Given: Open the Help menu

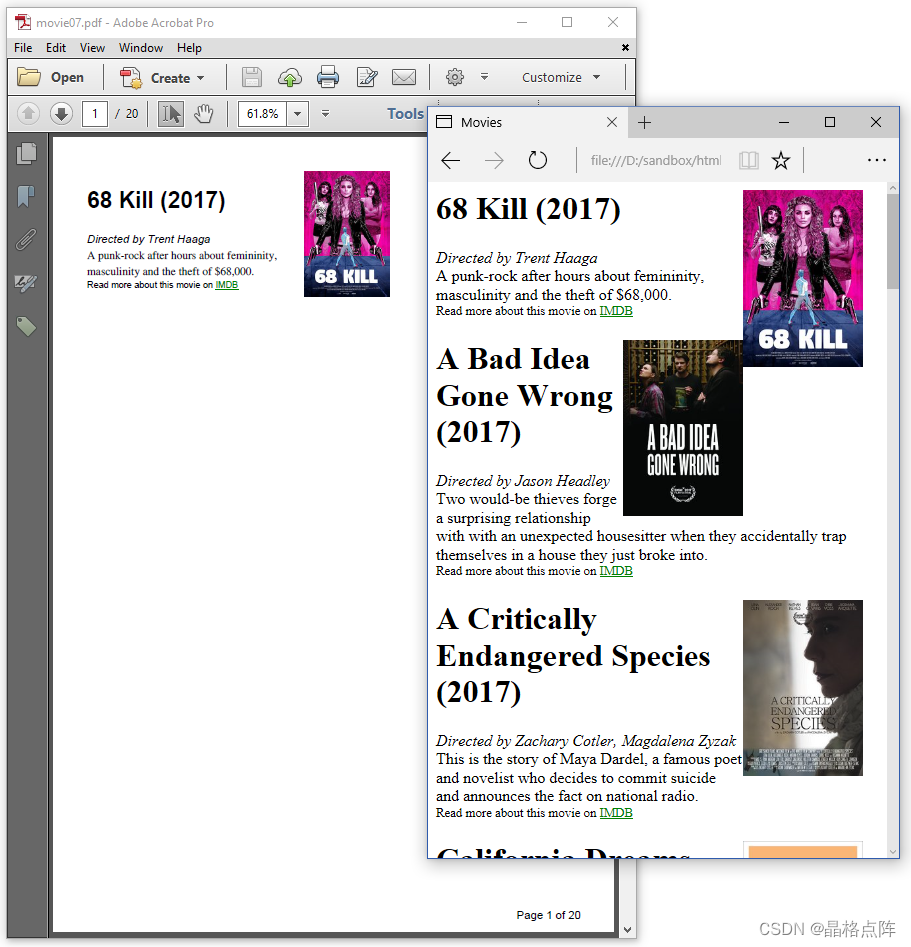Looking at the screenshot, I should [189, 48].
